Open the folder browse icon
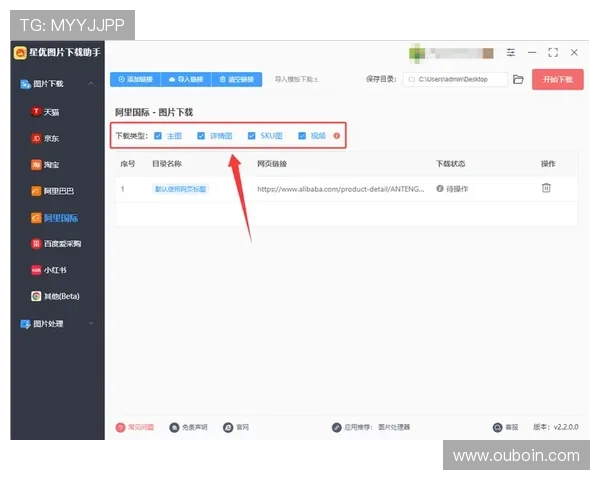 click(x=518, y=79)
